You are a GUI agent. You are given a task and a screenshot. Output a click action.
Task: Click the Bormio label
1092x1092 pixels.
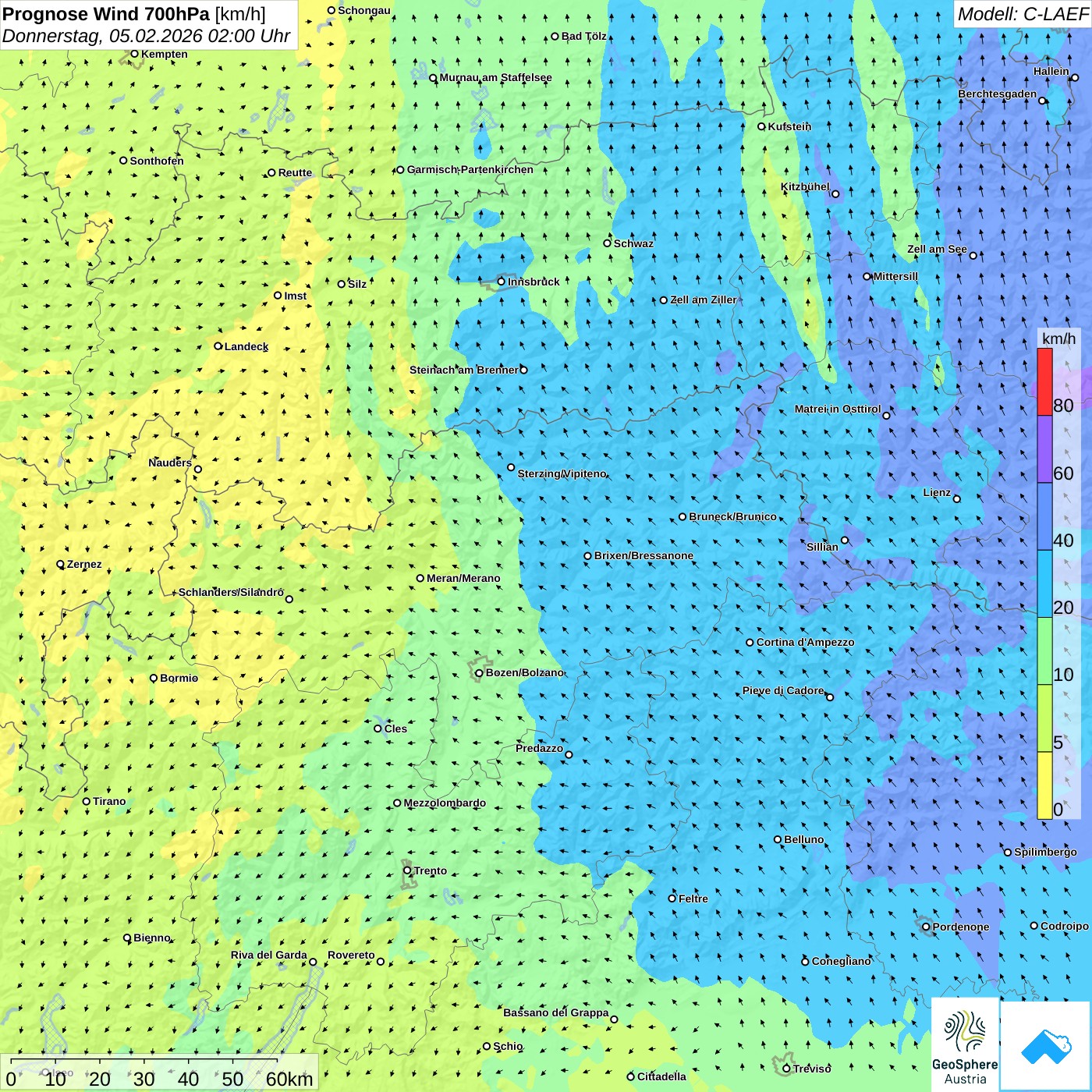pyautogui.click(x=179, y=678)
